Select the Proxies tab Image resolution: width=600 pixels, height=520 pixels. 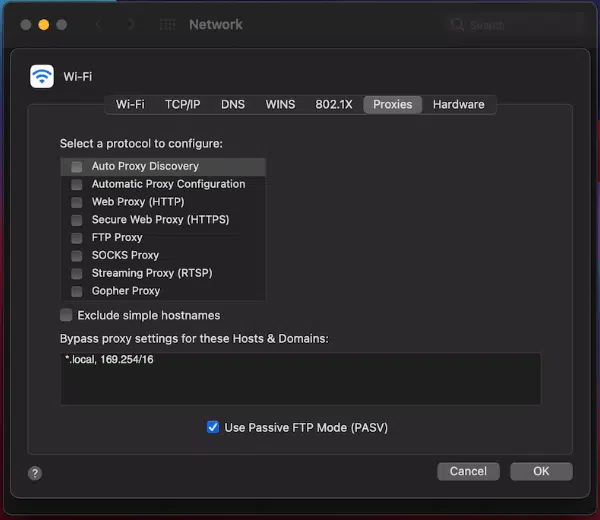point(393,104)
